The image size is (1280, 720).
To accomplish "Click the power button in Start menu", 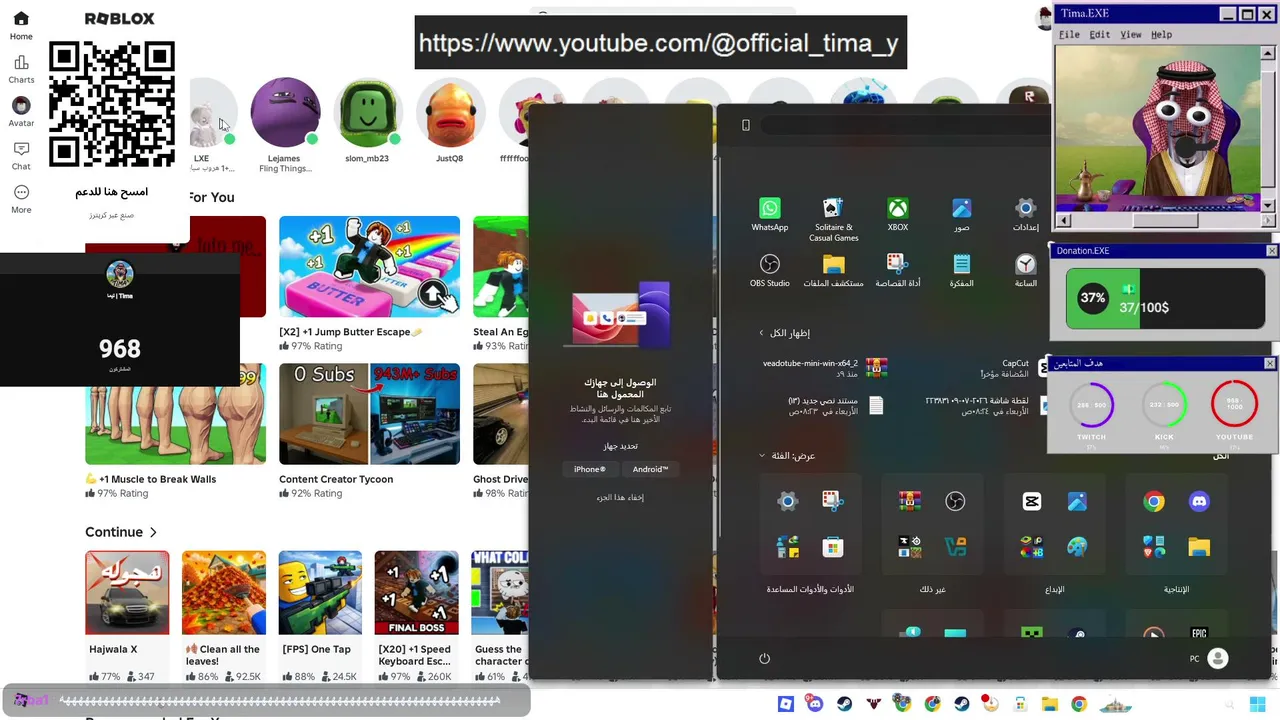I will click(764, 658).
